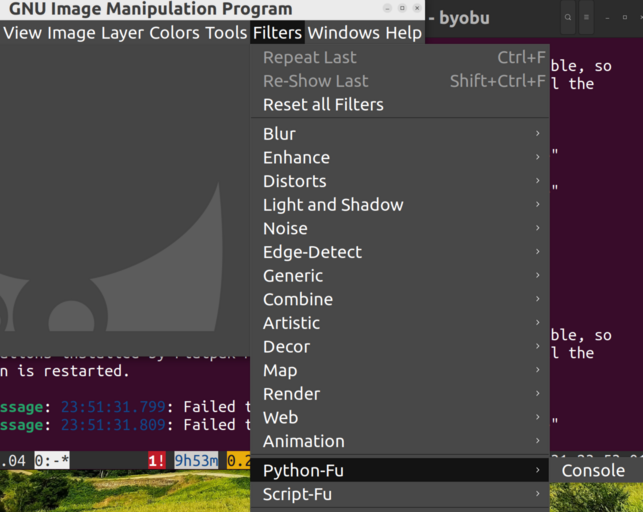Expand the Render submenu
Viewport: 643px width, 512px height.
[400, 394]
